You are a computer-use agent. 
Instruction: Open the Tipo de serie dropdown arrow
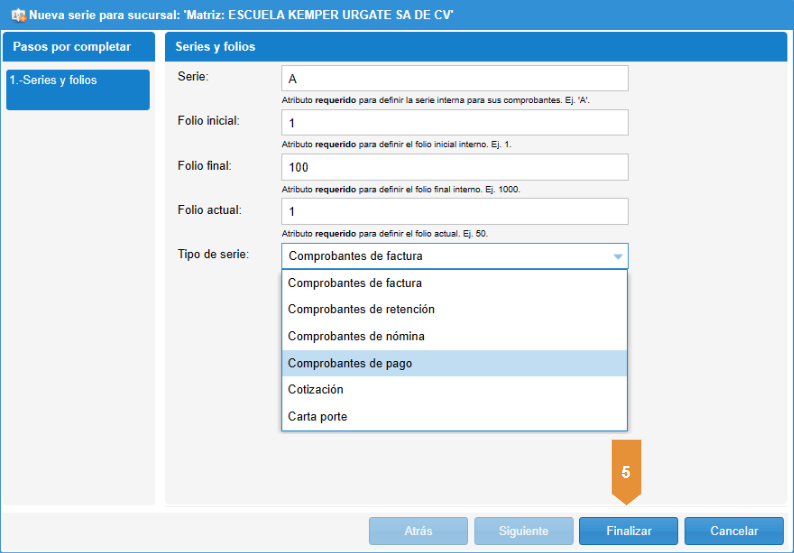click(x=618, y=256)
